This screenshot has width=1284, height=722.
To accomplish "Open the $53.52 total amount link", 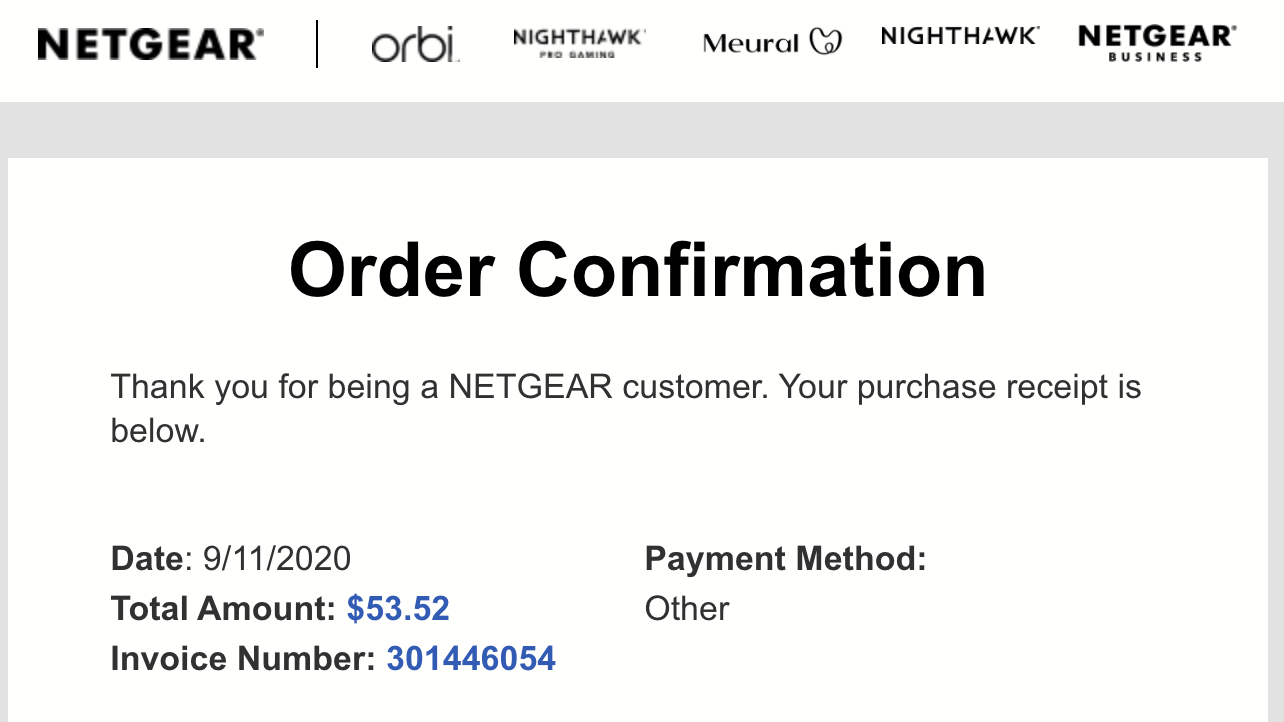I will point(398,608).
